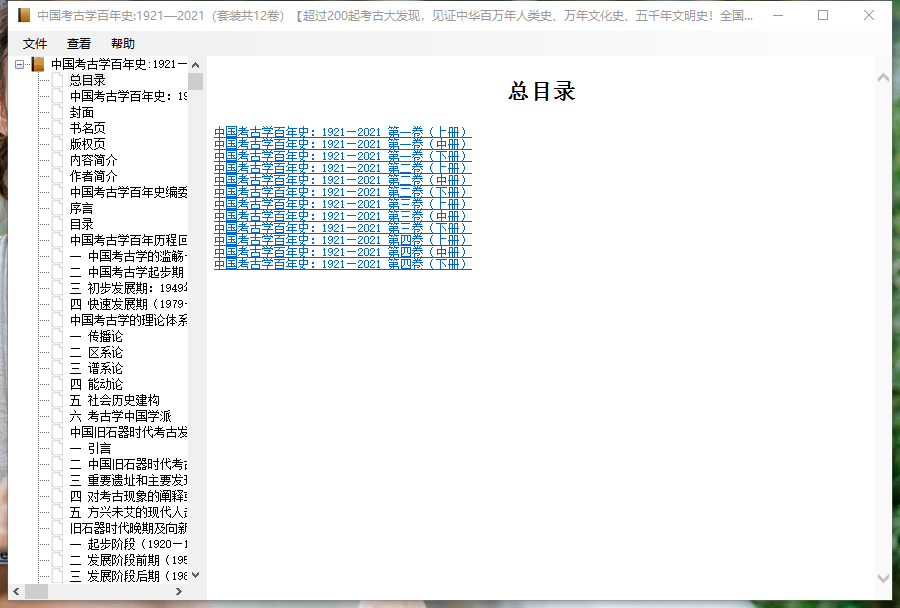Click page icon beside 目录
900x608 pixels.
[57, 224]
